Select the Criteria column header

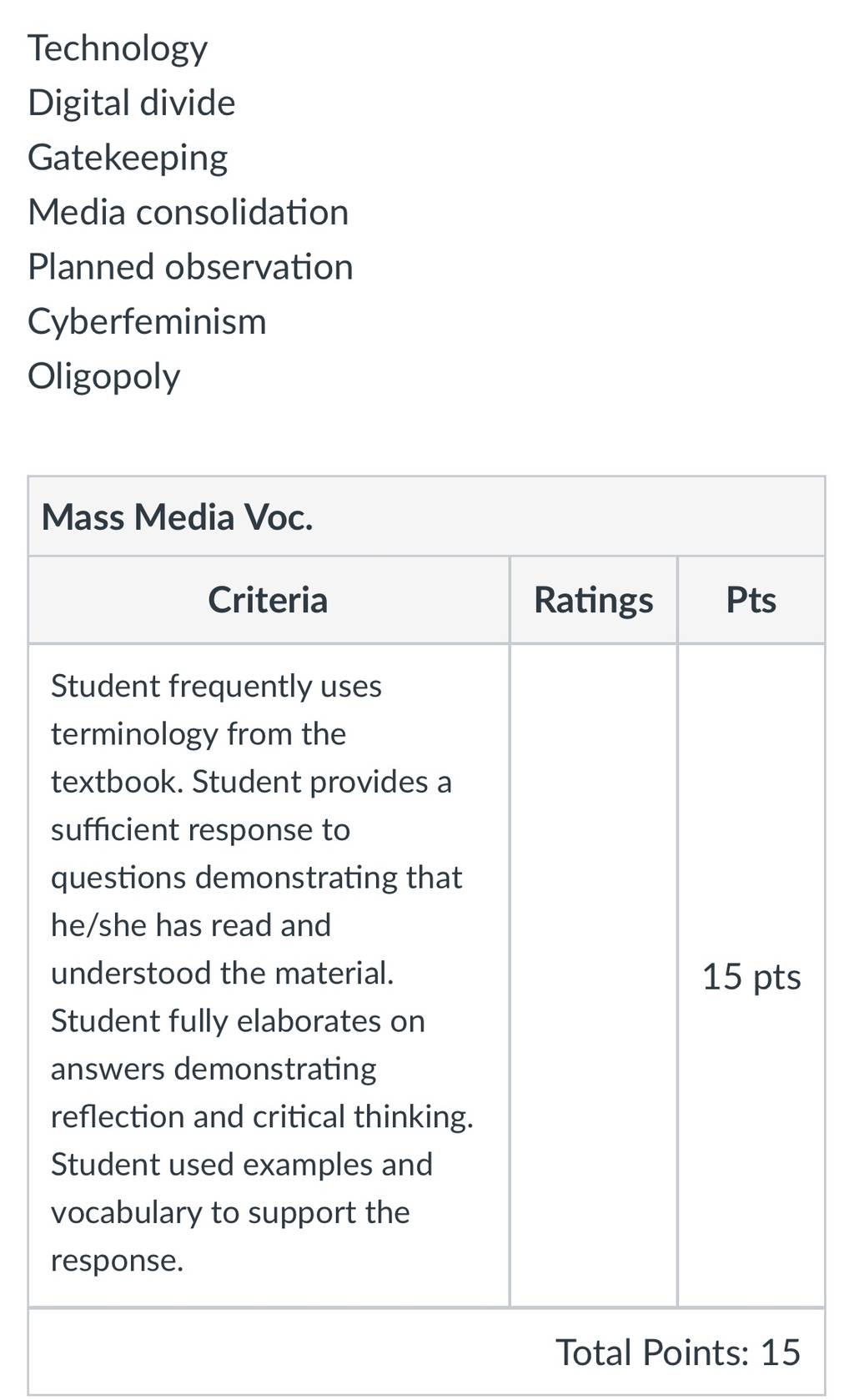268,600
